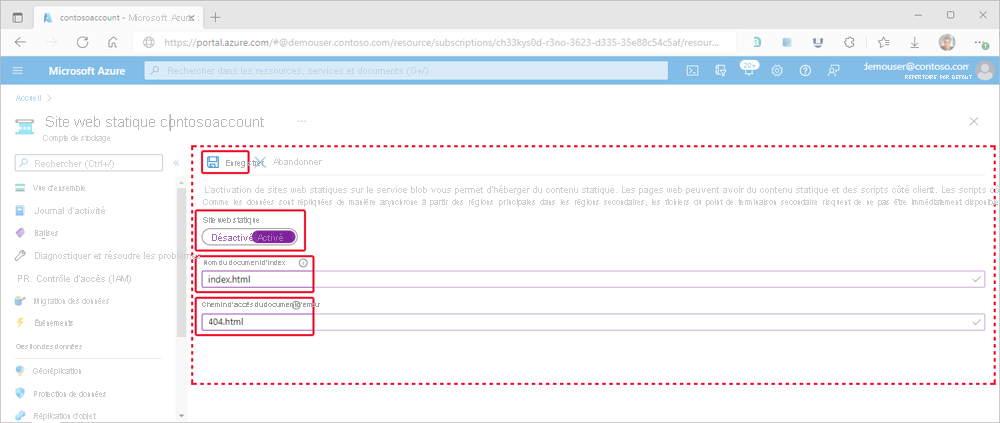Viewport: 1000px width, 423px height.
Task: Click the index.html document name field
Action: [x=592, y=279]
